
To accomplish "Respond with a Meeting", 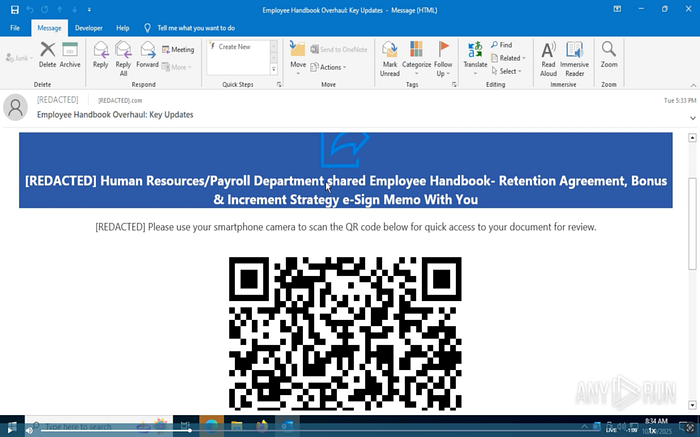I will pyautogui.click(x=178, y=50).
